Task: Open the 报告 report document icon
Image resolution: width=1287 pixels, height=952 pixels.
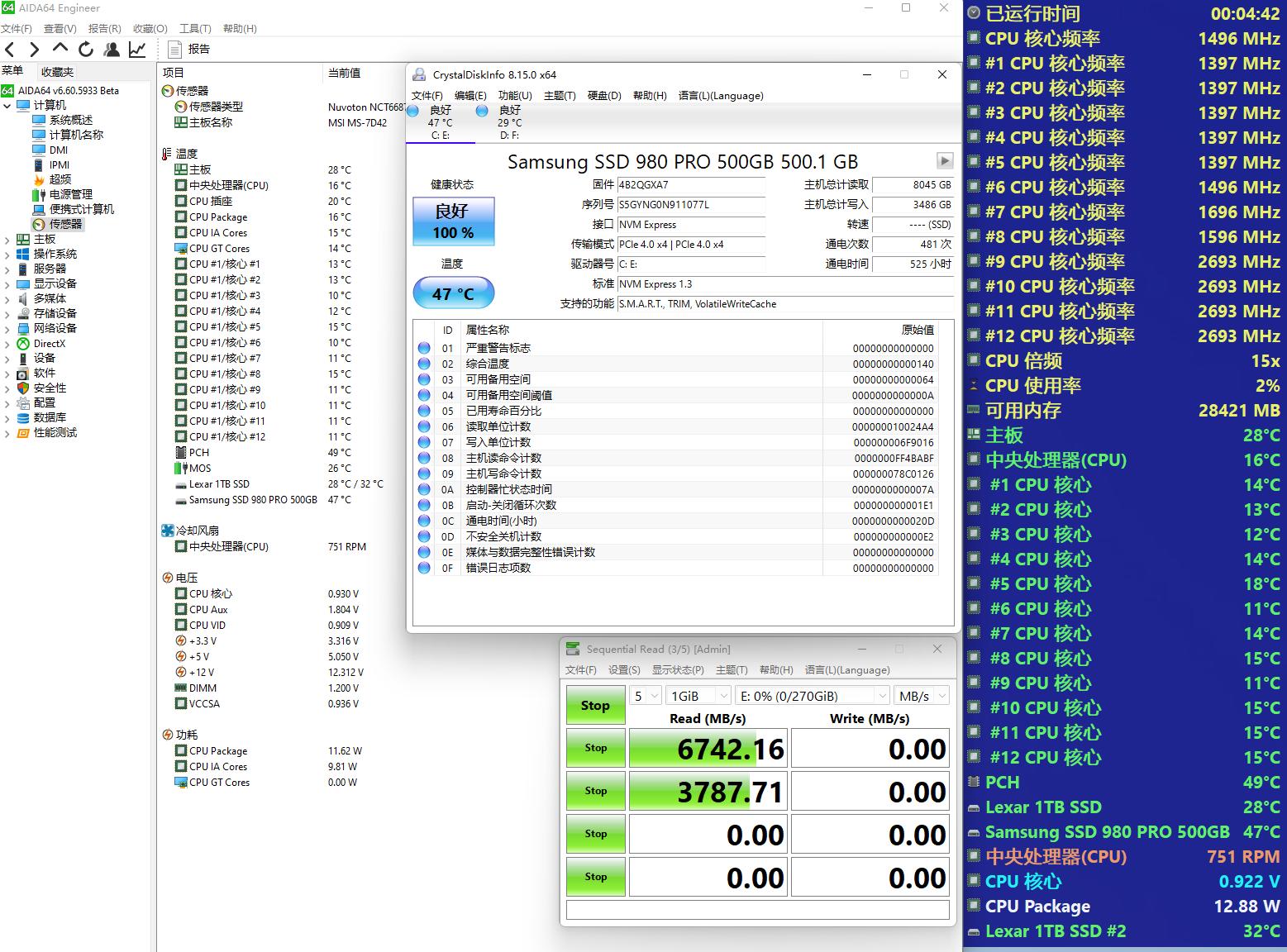Action: tap(176, 48)
